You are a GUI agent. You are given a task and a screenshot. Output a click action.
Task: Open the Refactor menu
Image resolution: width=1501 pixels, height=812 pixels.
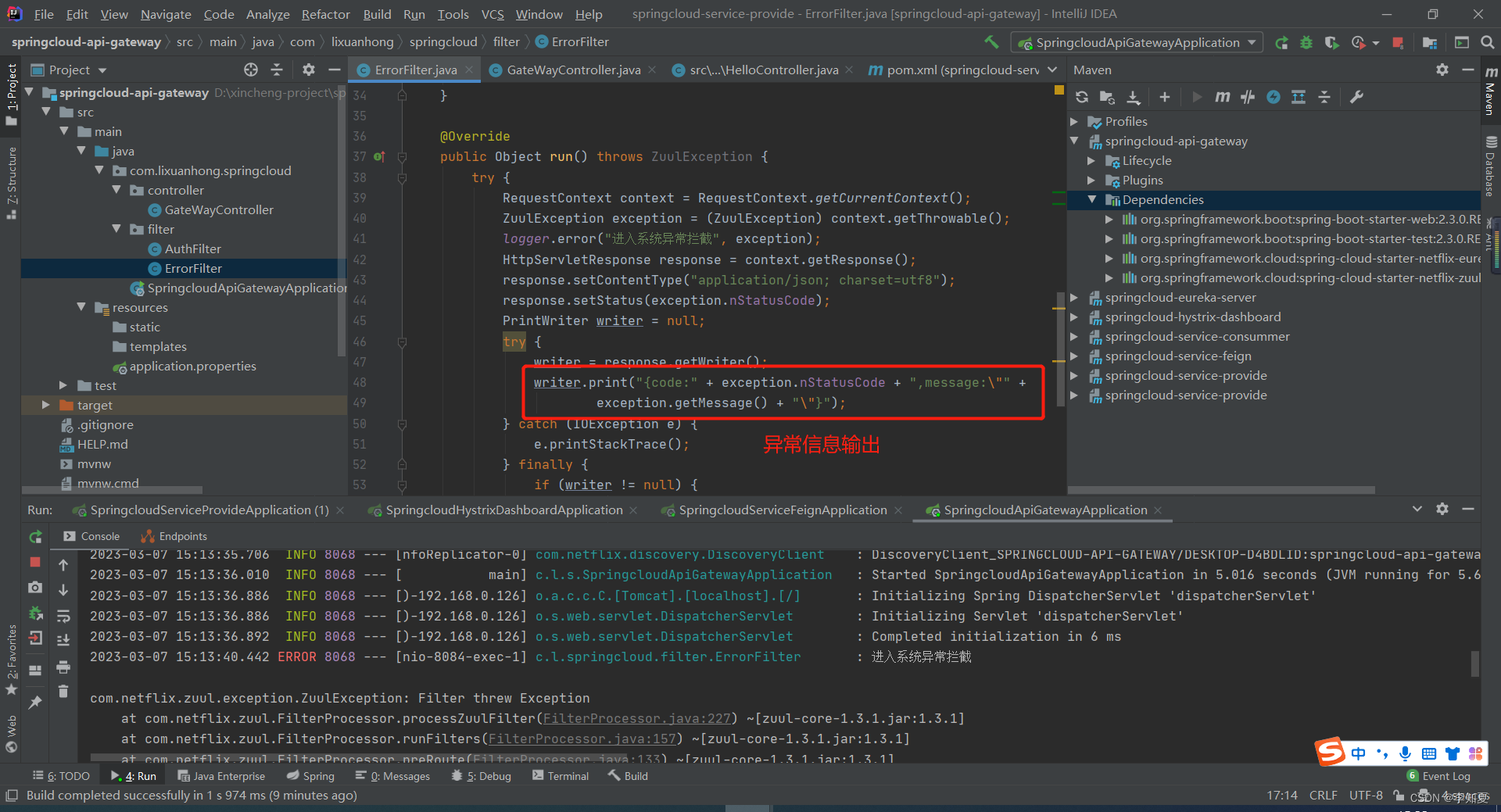click(x=325, y=14)
